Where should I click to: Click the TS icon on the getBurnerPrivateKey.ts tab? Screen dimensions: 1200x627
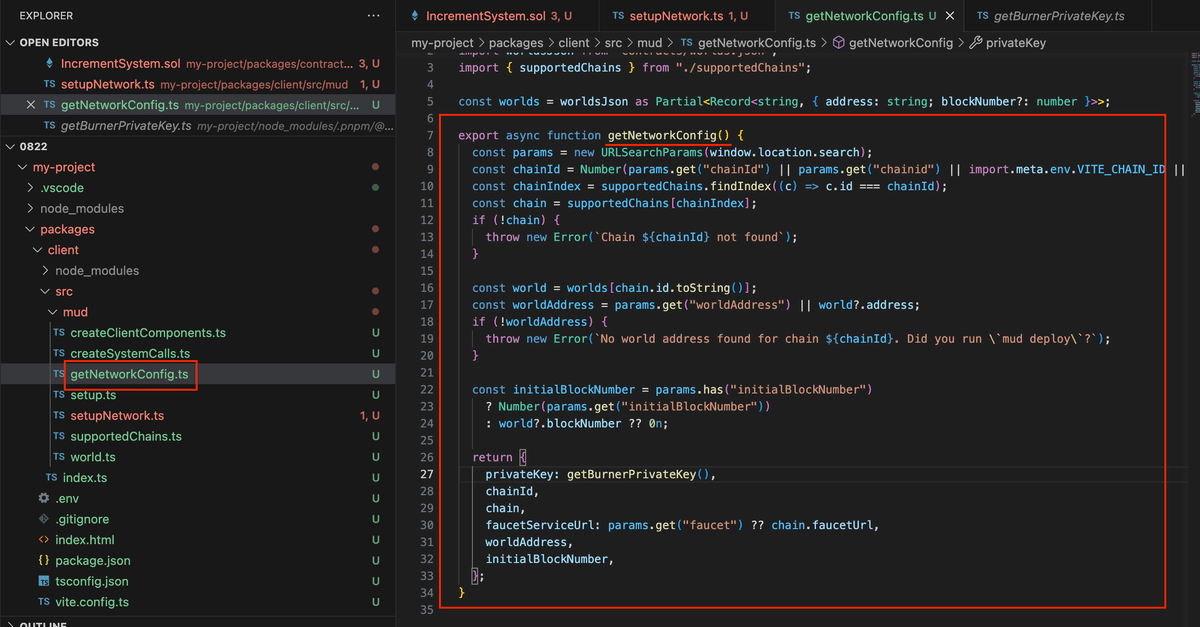tap(983, 16)
